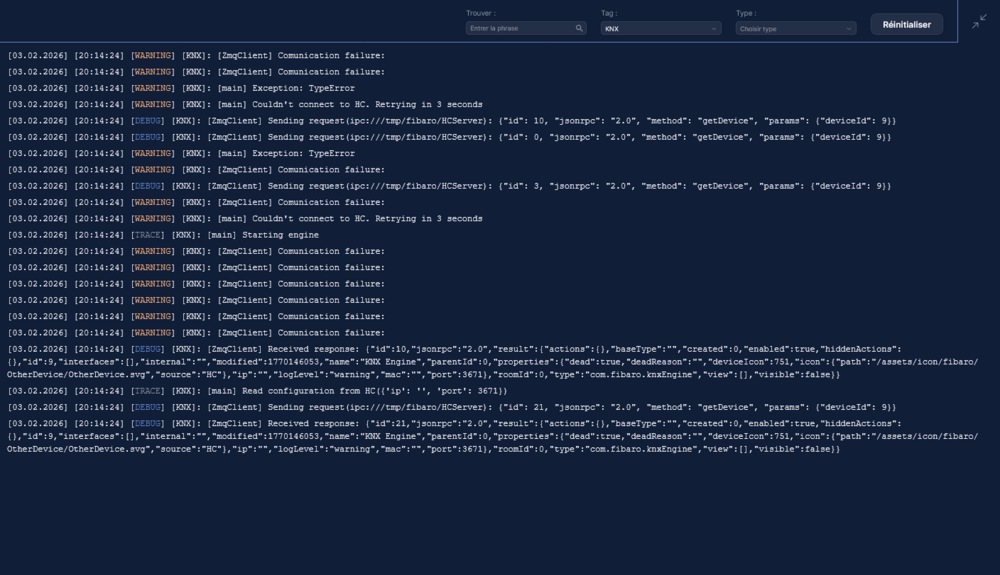The width and height of the screenshot is (1000, 575).
Task: Click the Sending request log with id 10
Action: click(x=450, y=121)
